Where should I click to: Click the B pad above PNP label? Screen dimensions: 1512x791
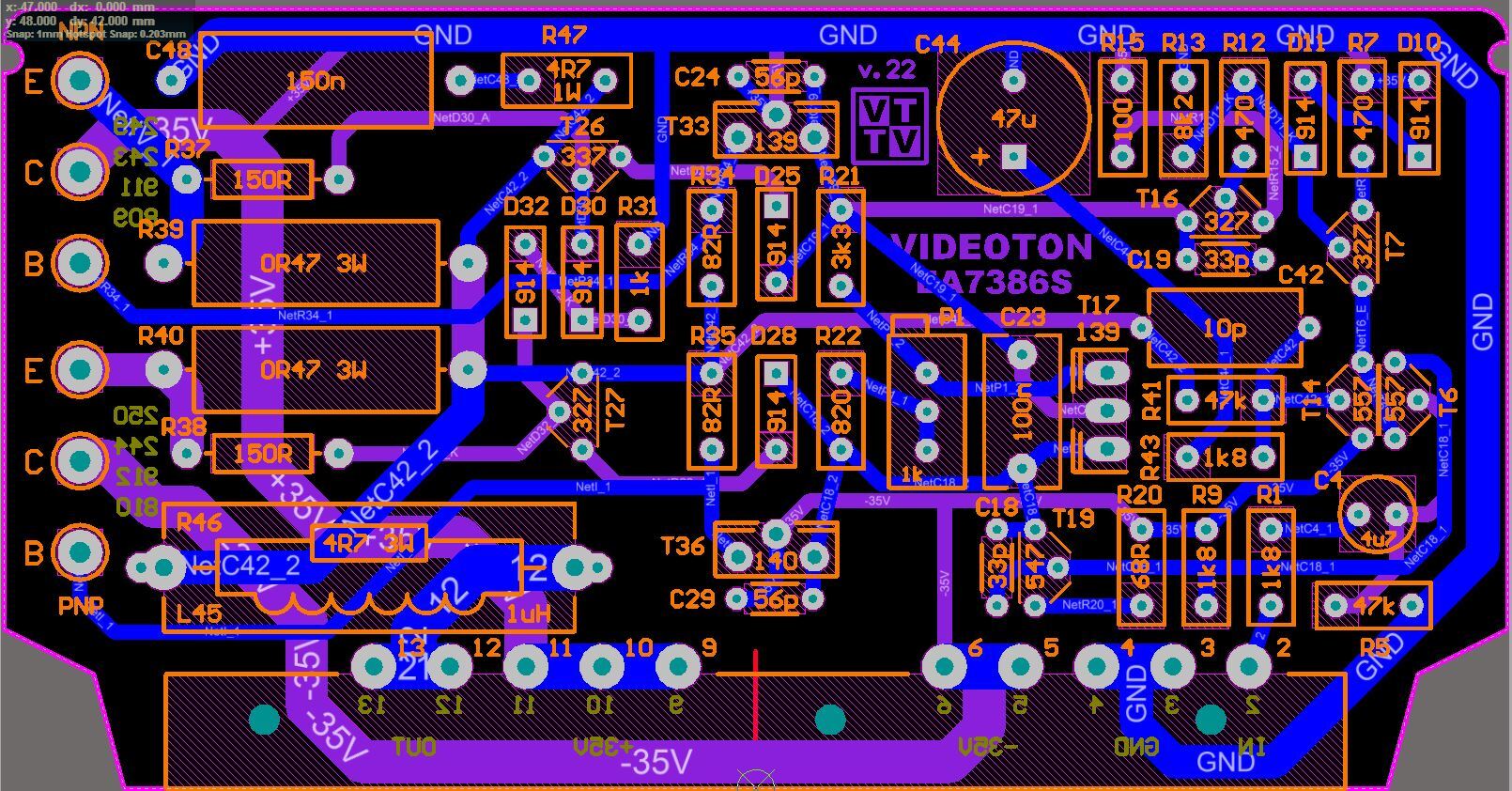click(x=81, y=551)
